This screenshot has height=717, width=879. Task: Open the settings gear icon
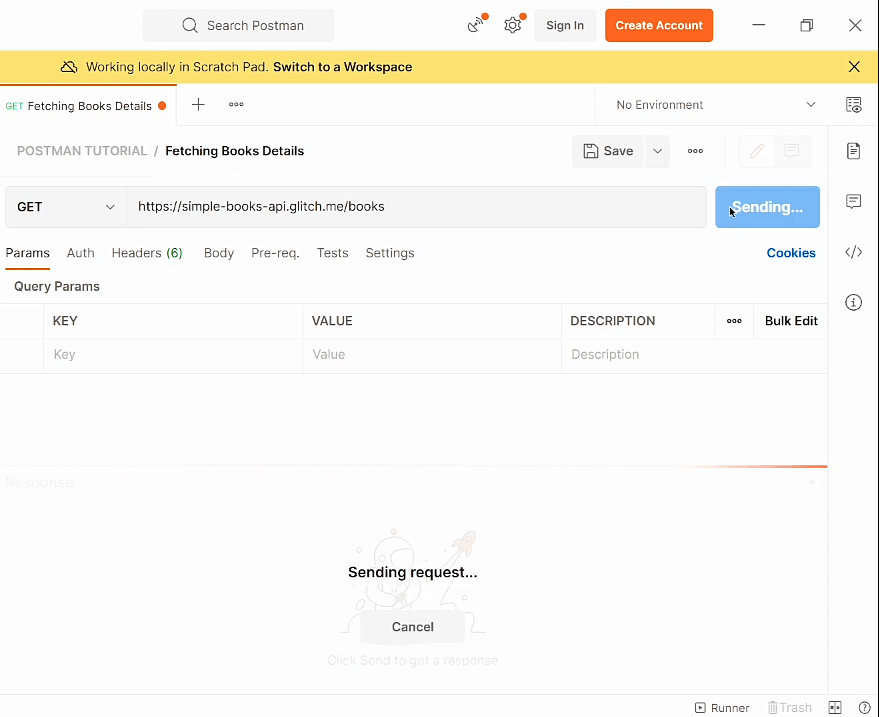pos(512,25)
